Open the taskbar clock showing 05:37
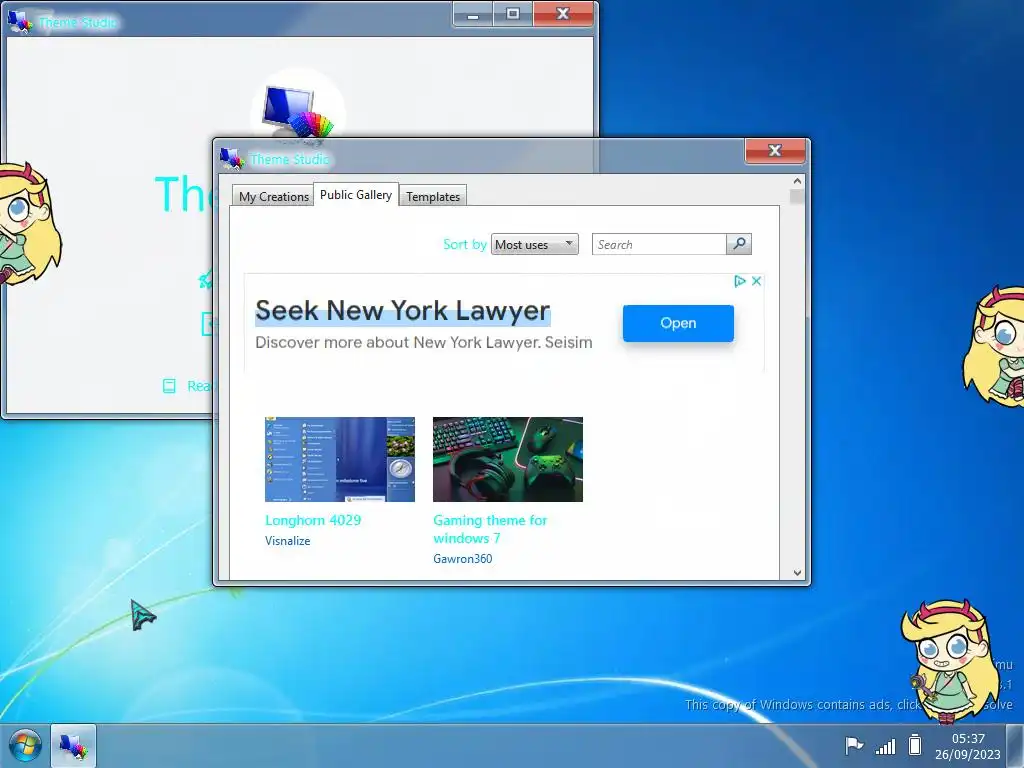The width and height of the screenshot is (1024, 768). click(968, 746)
